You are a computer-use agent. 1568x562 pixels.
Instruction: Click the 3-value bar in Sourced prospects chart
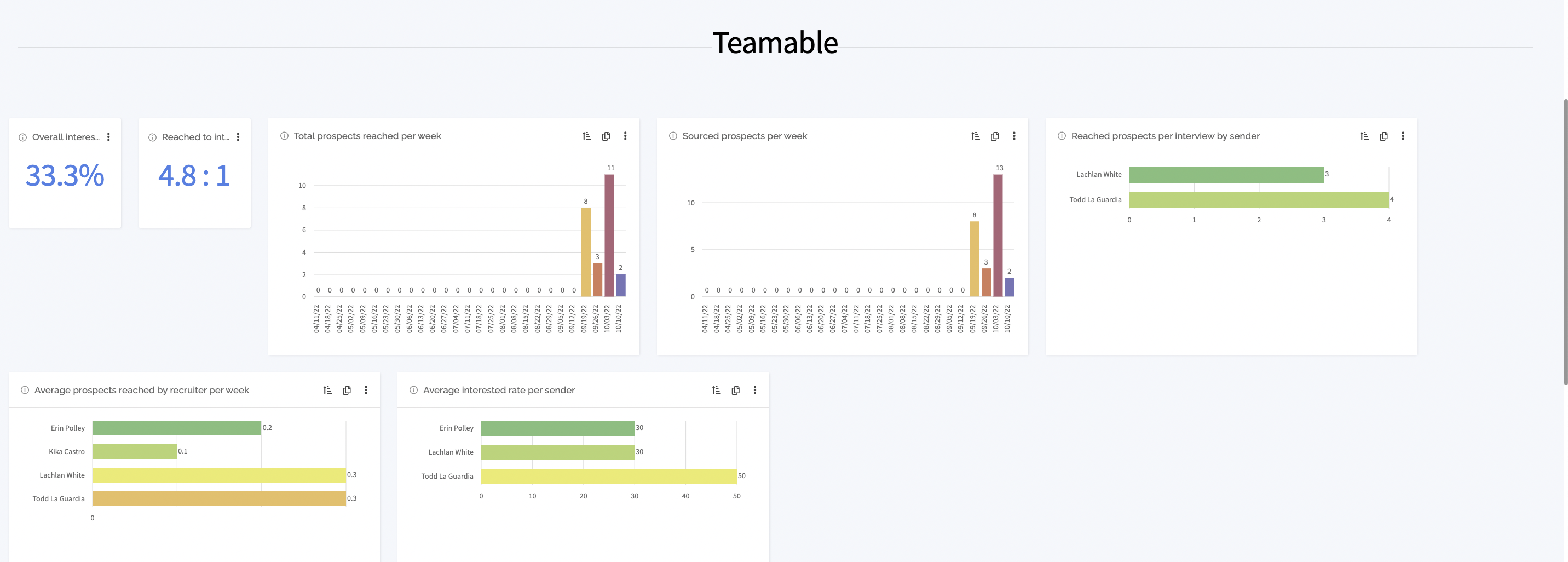(x=986, y=283)
